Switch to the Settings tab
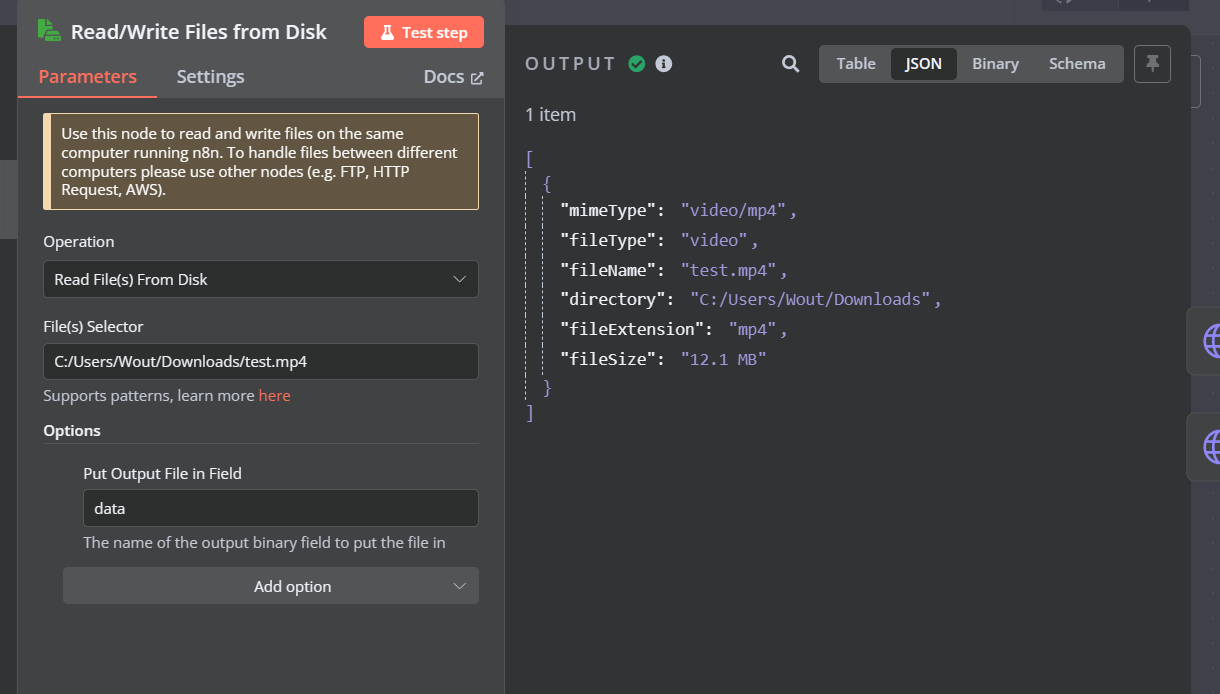The image size is (1220, 694). point(211,77)
